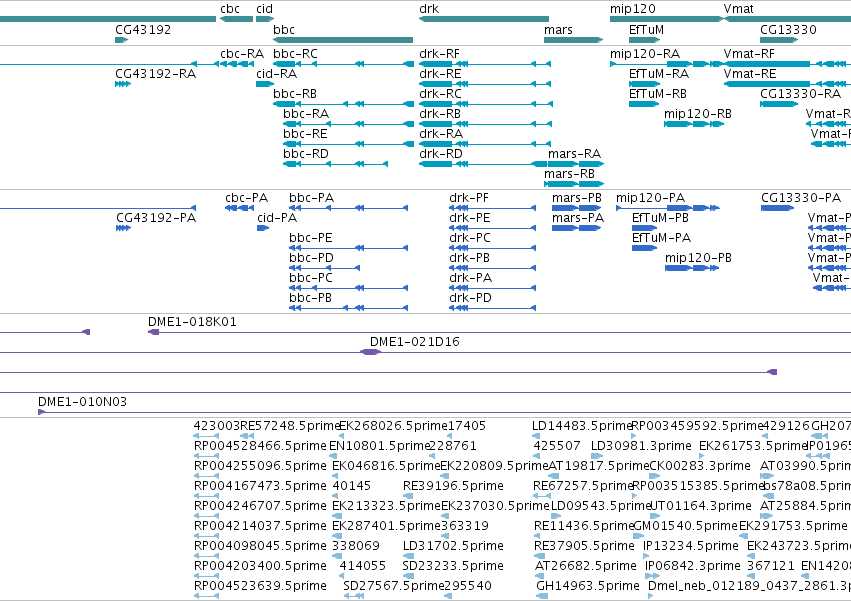Screen dimensions: 851x601
Task: Select the CG13330 gene glyph
Action: coord(779,40)
